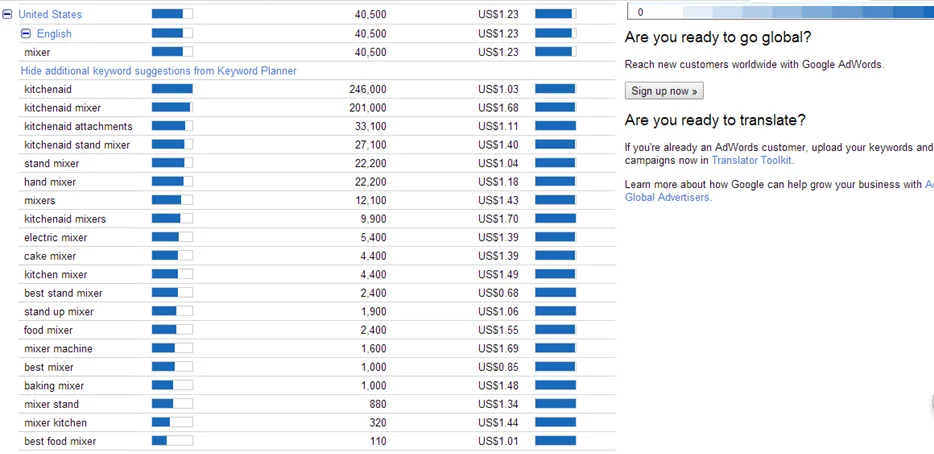Click the 320 search volume value
Image resolution: width=934 pixels, height=454 pixels.
point(378,422)
